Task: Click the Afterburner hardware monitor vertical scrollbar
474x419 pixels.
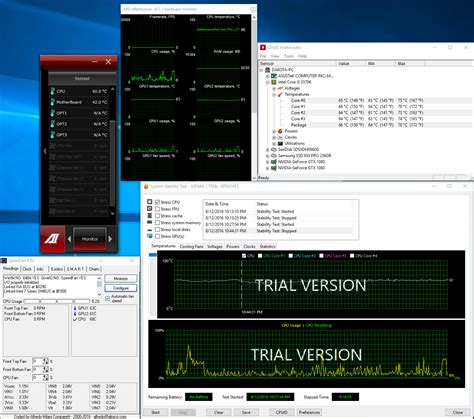Action: pyautogui.click(x=254, y=97)
